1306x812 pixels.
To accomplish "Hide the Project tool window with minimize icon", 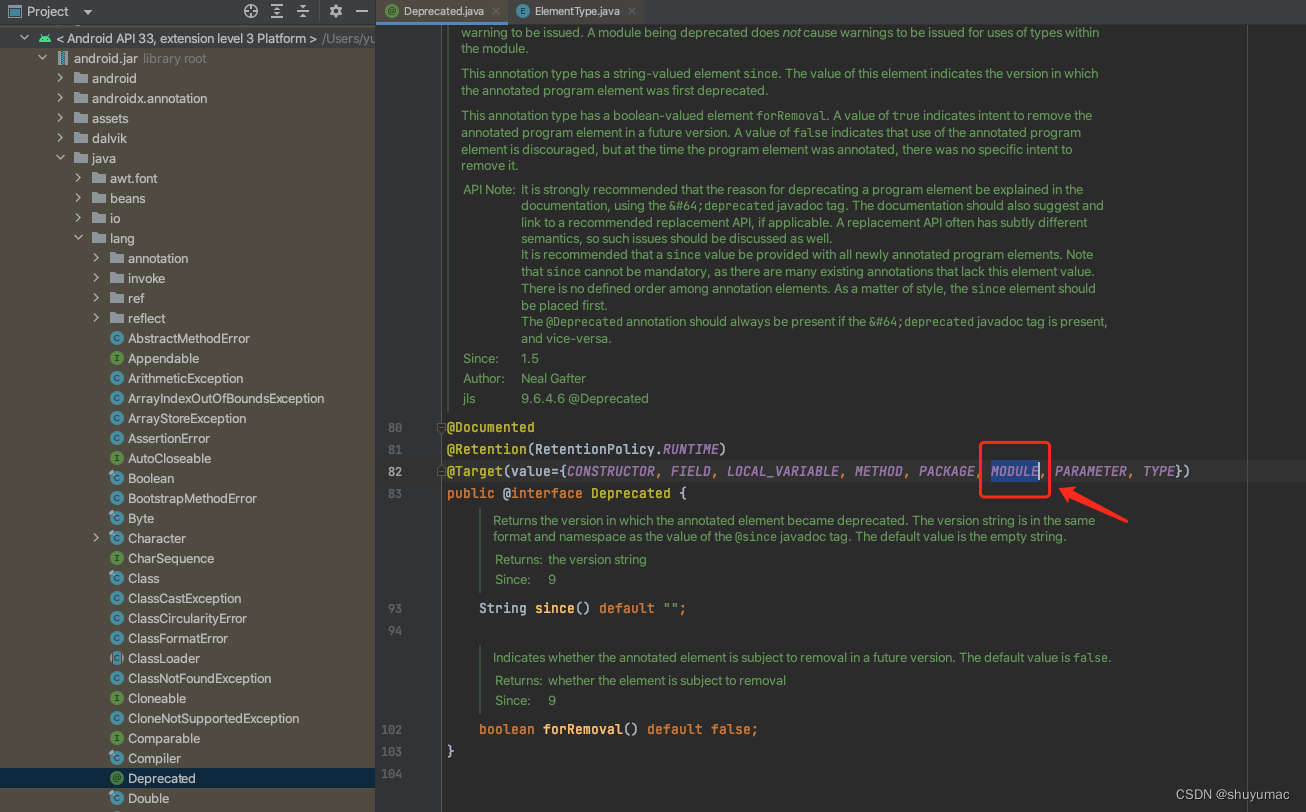I will pyautogui.click(x=362, y=11).
